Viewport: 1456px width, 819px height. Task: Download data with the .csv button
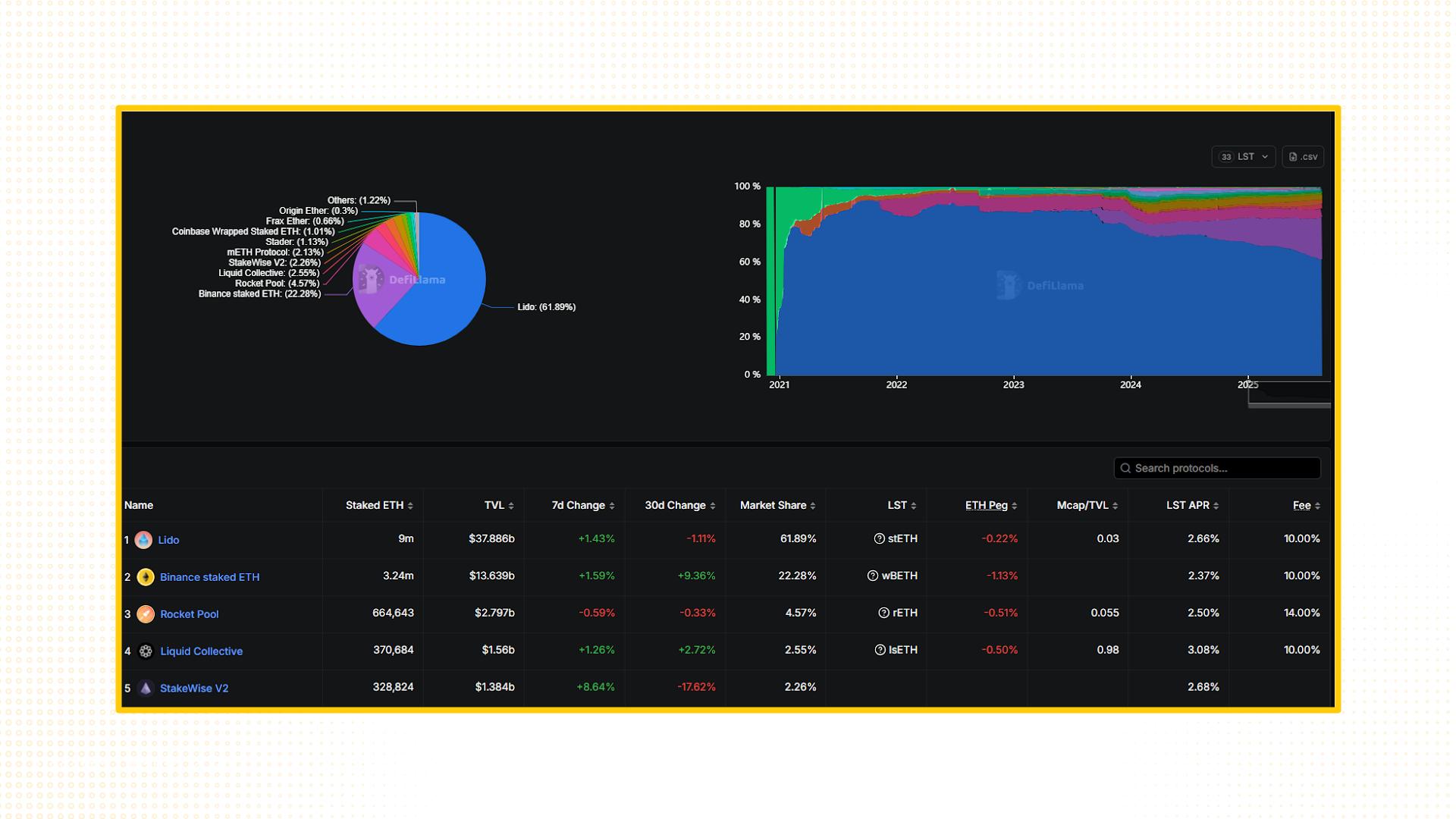click(x=1303, y=157)
